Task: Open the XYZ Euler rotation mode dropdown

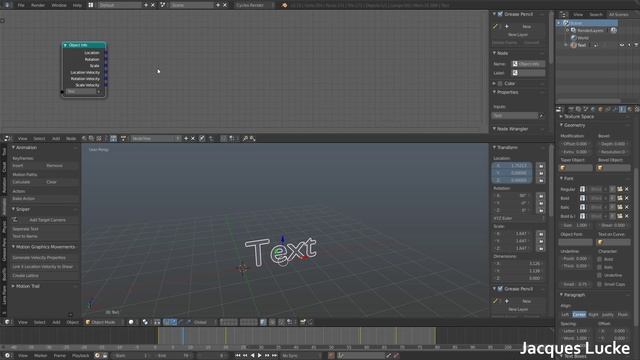Action: pos(518,218)
